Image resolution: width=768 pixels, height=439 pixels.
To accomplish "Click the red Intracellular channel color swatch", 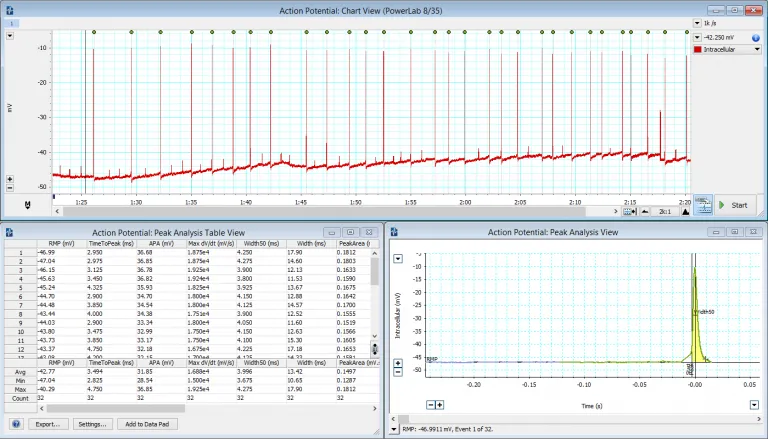I will pyautogui.click(x=698, y=49).
